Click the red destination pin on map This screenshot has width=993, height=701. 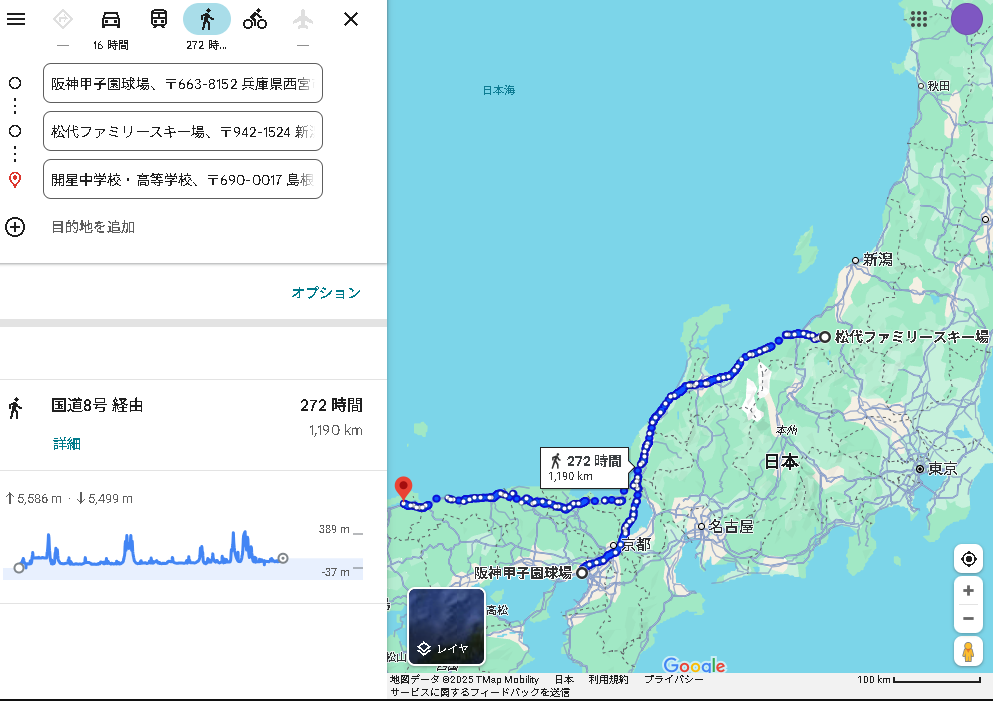point(403,489)
